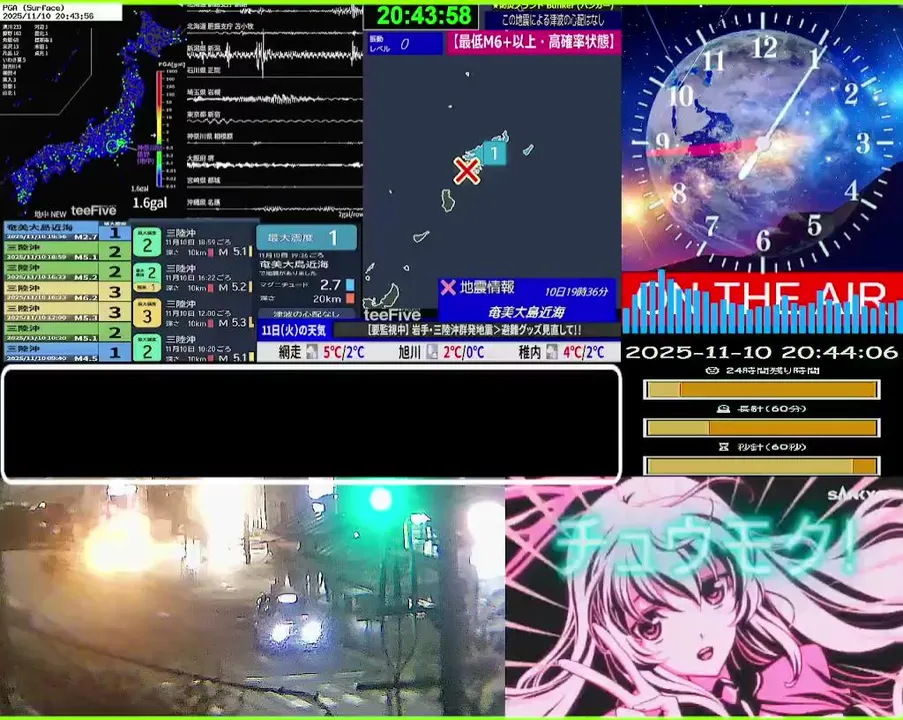903x720 pixels.
Task: Click green intensity 2 badge of 18:59 card
Action: coord(147,242)
